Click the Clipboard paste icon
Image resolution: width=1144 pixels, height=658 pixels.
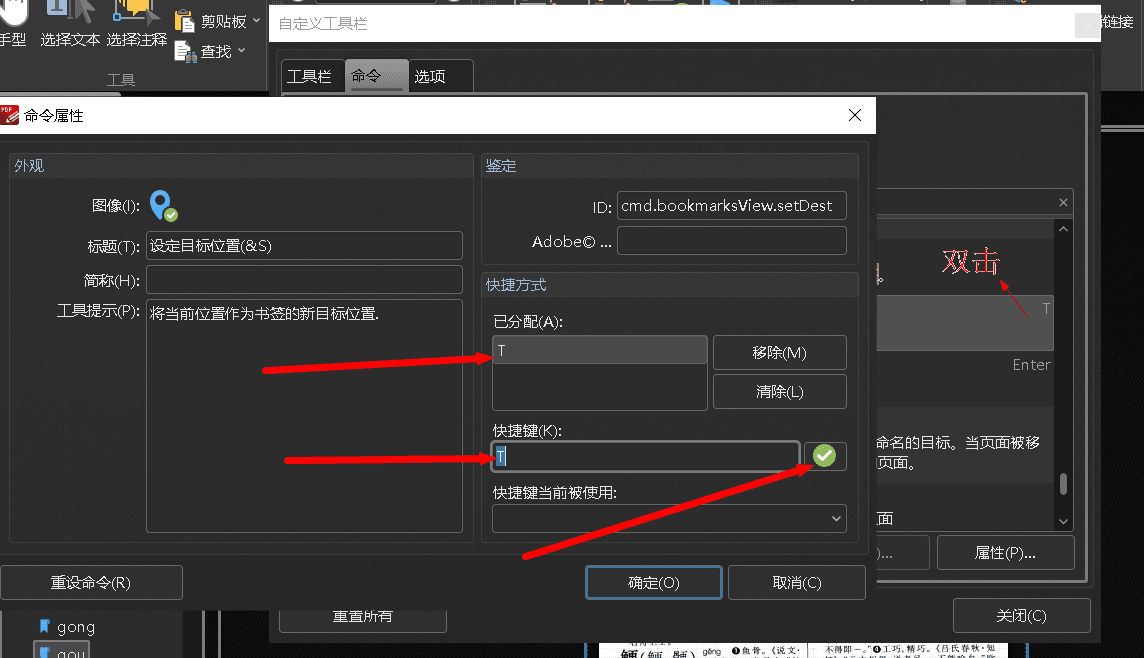(184, 21)
